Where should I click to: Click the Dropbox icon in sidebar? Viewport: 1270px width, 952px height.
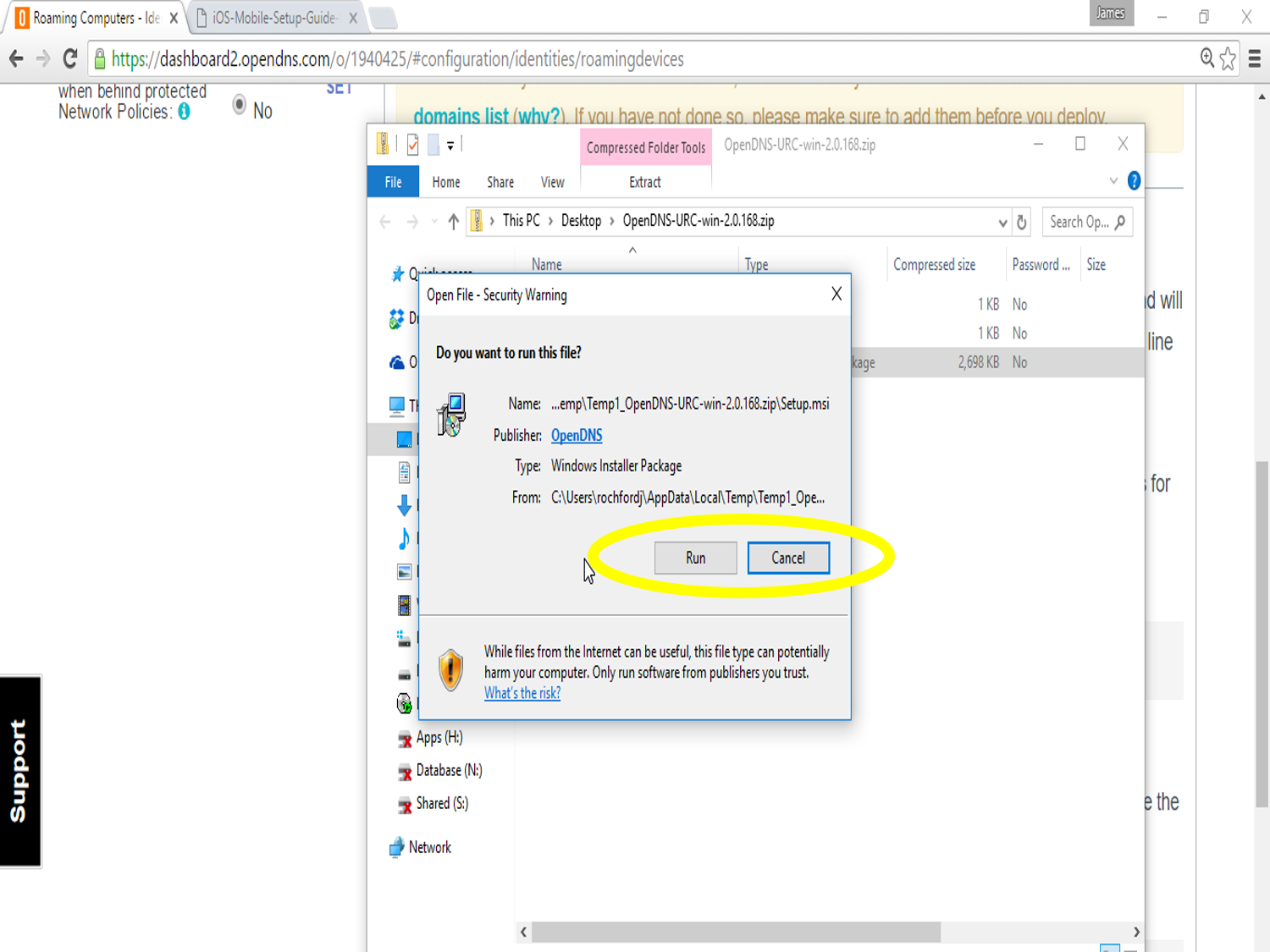tap(397, 319)
